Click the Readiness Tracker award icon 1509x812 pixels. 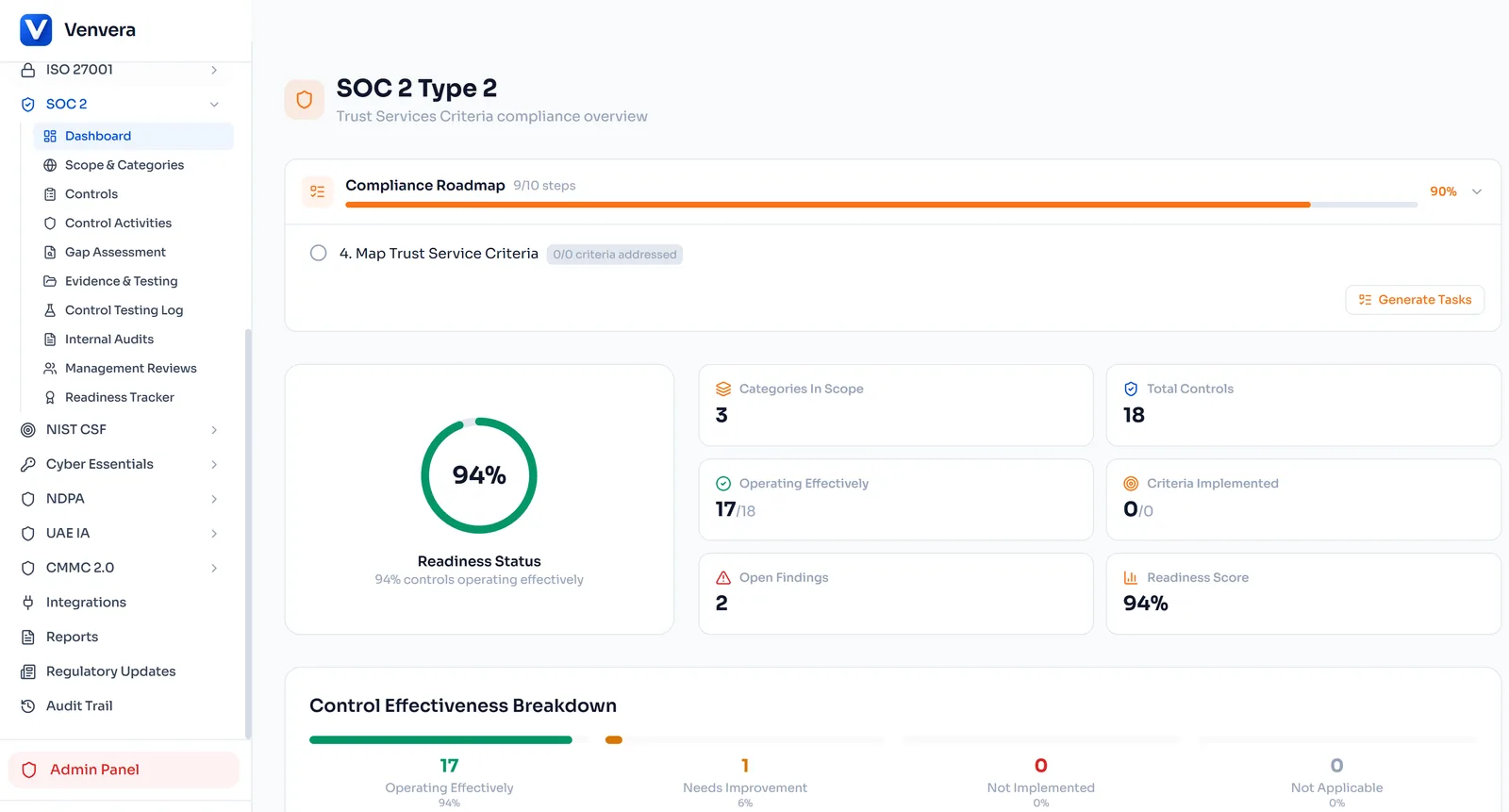tap(50, 398)
